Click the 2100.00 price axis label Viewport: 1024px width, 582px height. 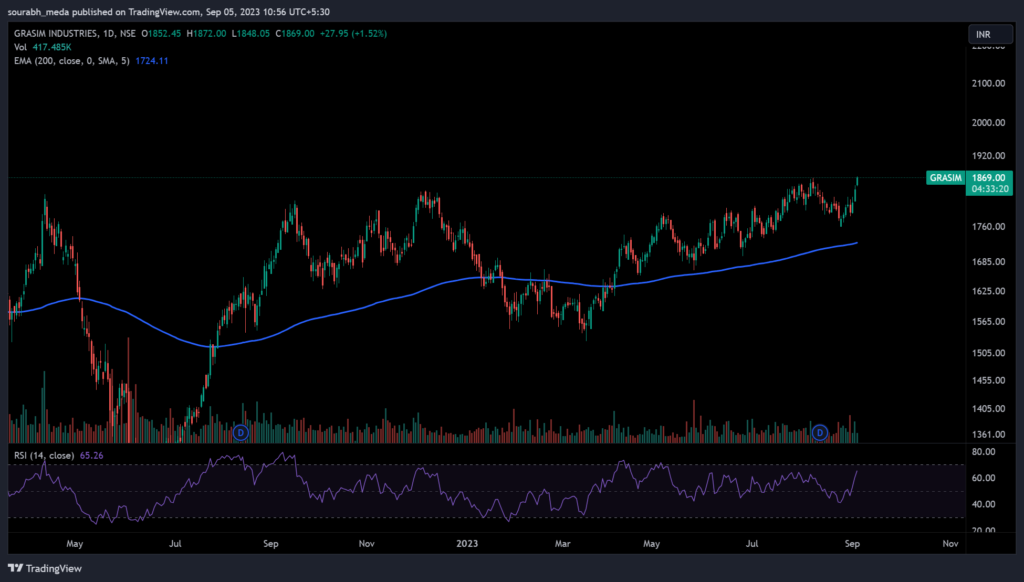(989, 83)
